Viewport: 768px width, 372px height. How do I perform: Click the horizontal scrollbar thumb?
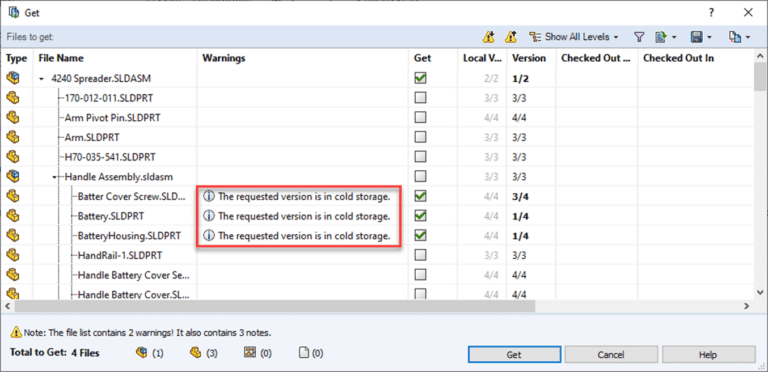click(274, 306)
